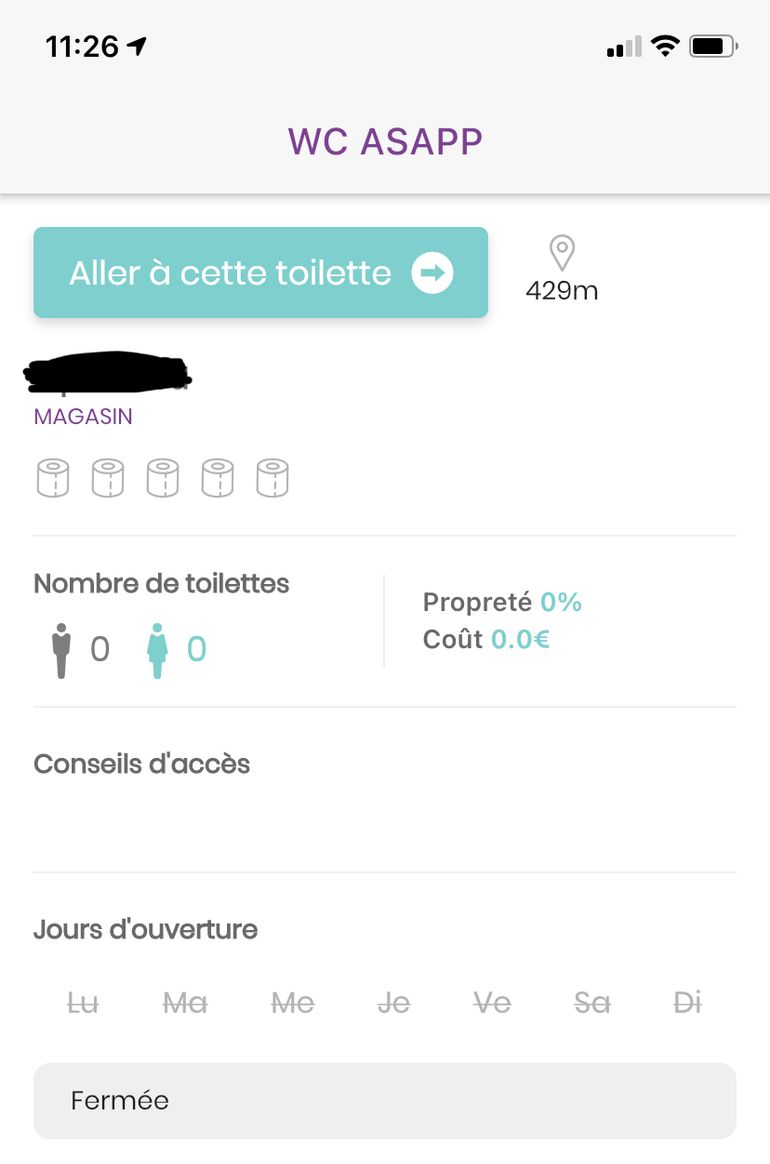Toggle the Di (Sunday) opening day
Screen dimensions: 770x1164
click(687, 1002)
